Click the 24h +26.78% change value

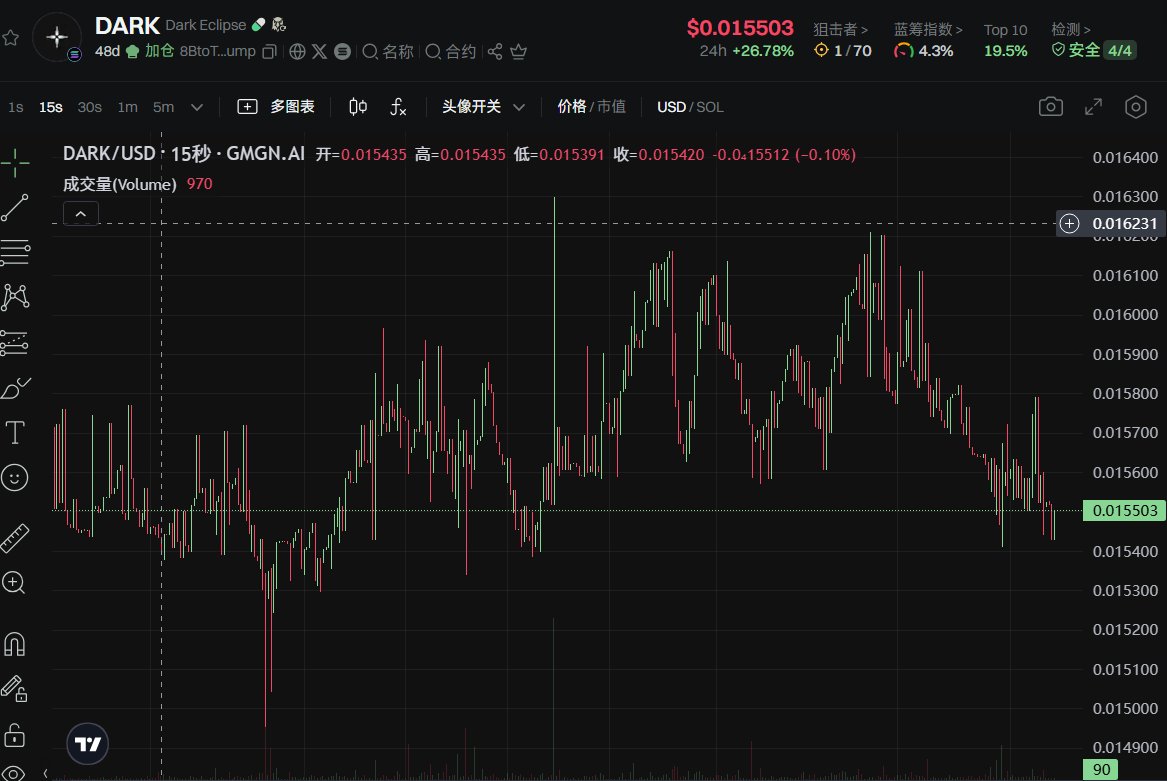pyautogui.click(x=746, y=51)
